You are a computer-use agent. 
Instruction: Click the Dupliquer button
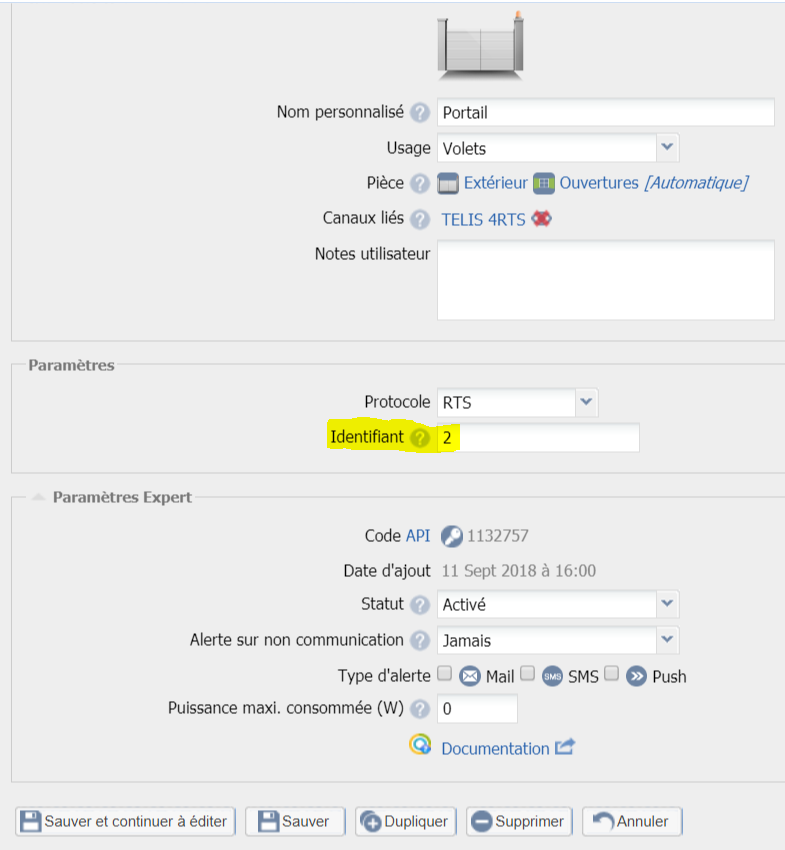(405, 821)
